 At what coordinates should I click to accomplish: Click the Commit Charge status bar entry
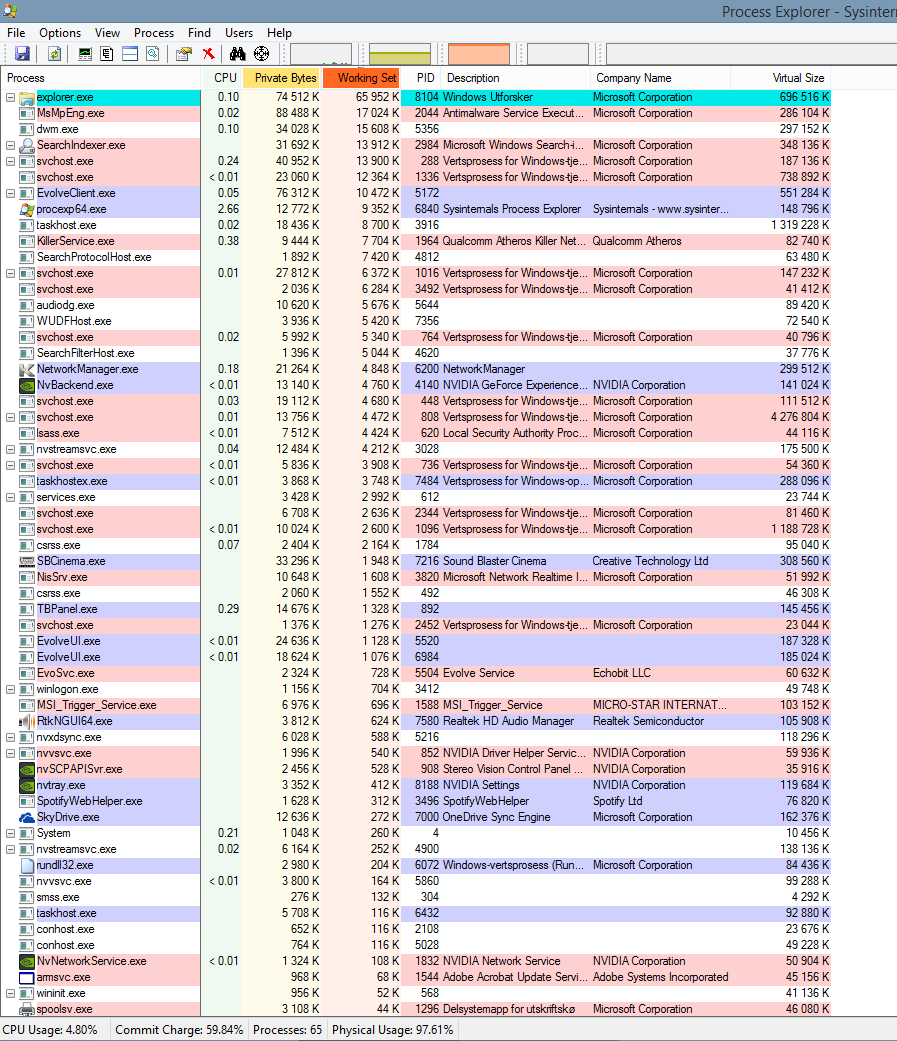coord(179,1030)
